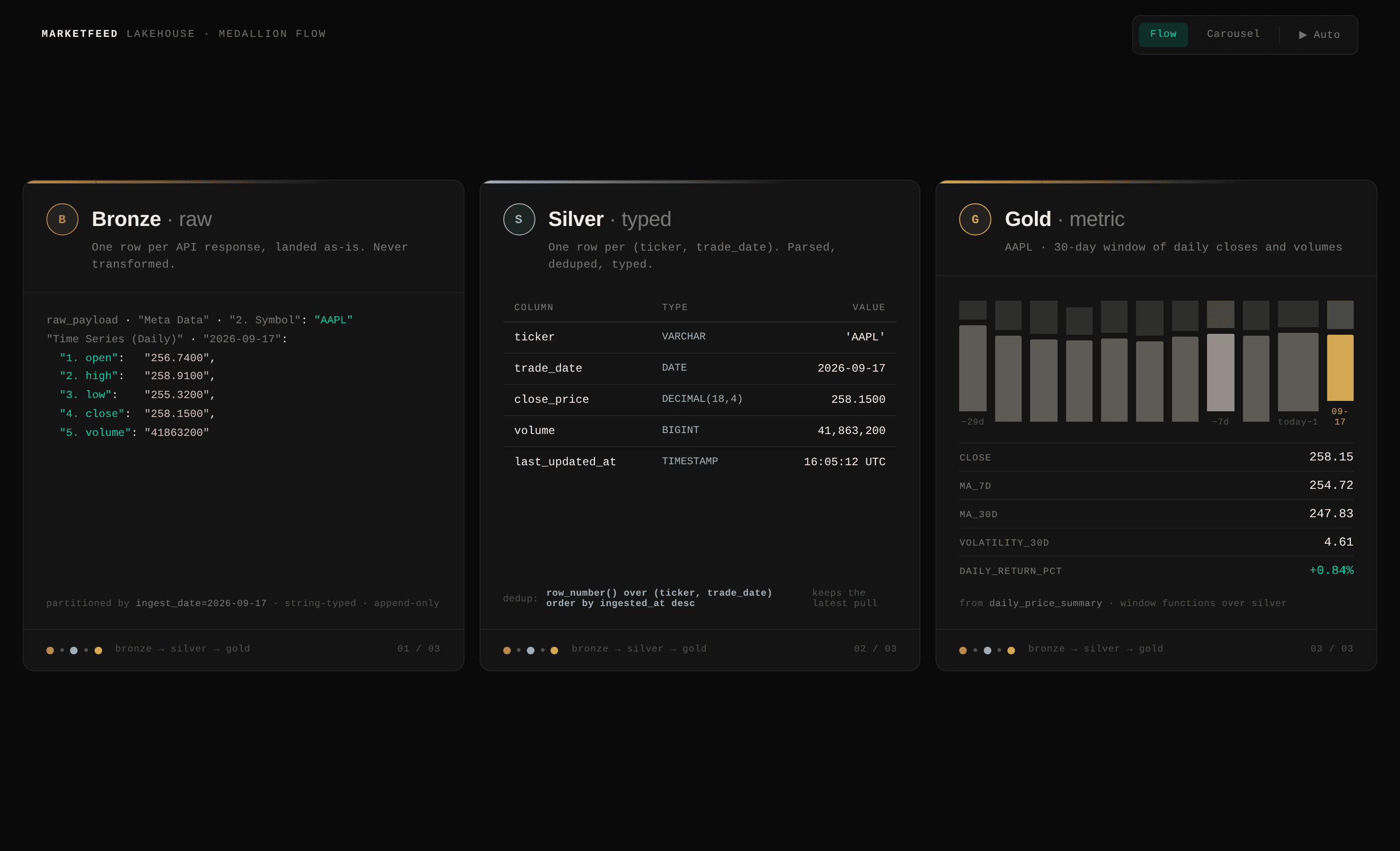Viewport: 1400px width, 851px height.
Task: Click the CLOSE metric value 258.15
Action: point(1330,457)
